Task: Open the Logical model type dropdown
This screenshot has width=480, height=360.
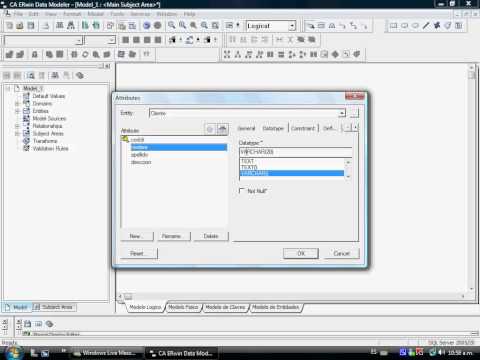Action: pos(292,26)
